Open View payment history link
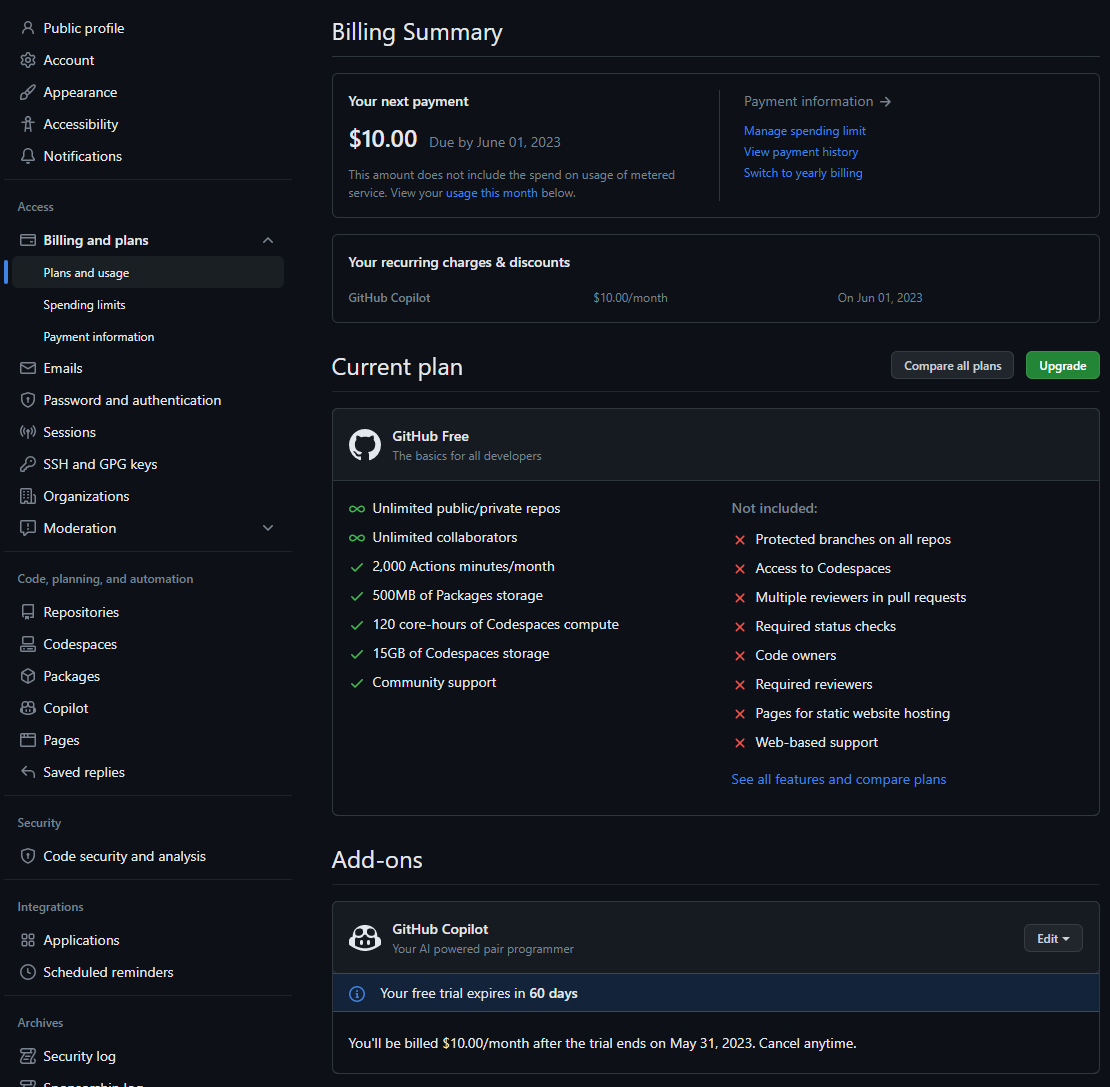 [801, 151]
